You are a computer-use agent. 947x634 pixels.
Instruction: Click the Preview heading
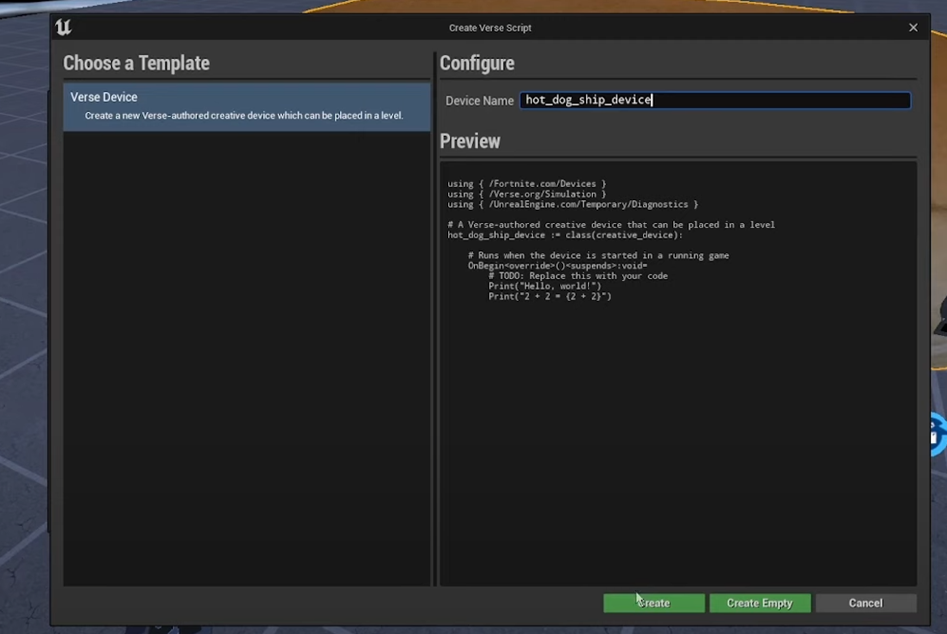[470, 141]
